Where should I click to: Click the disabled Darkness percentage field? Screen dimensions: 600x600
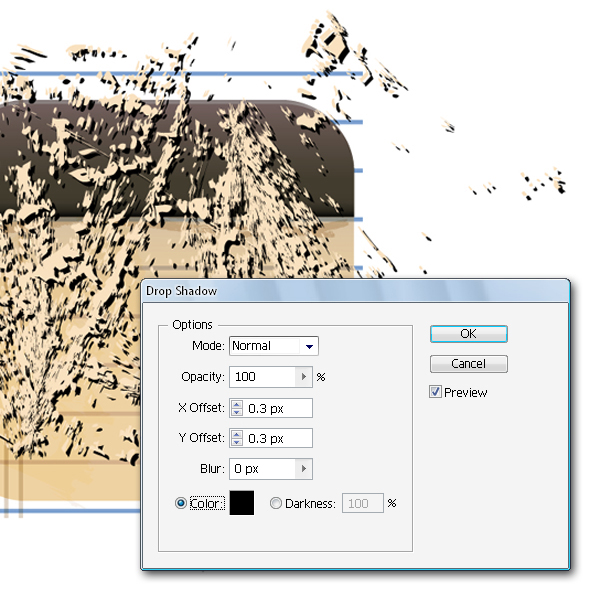coord(362,503)
